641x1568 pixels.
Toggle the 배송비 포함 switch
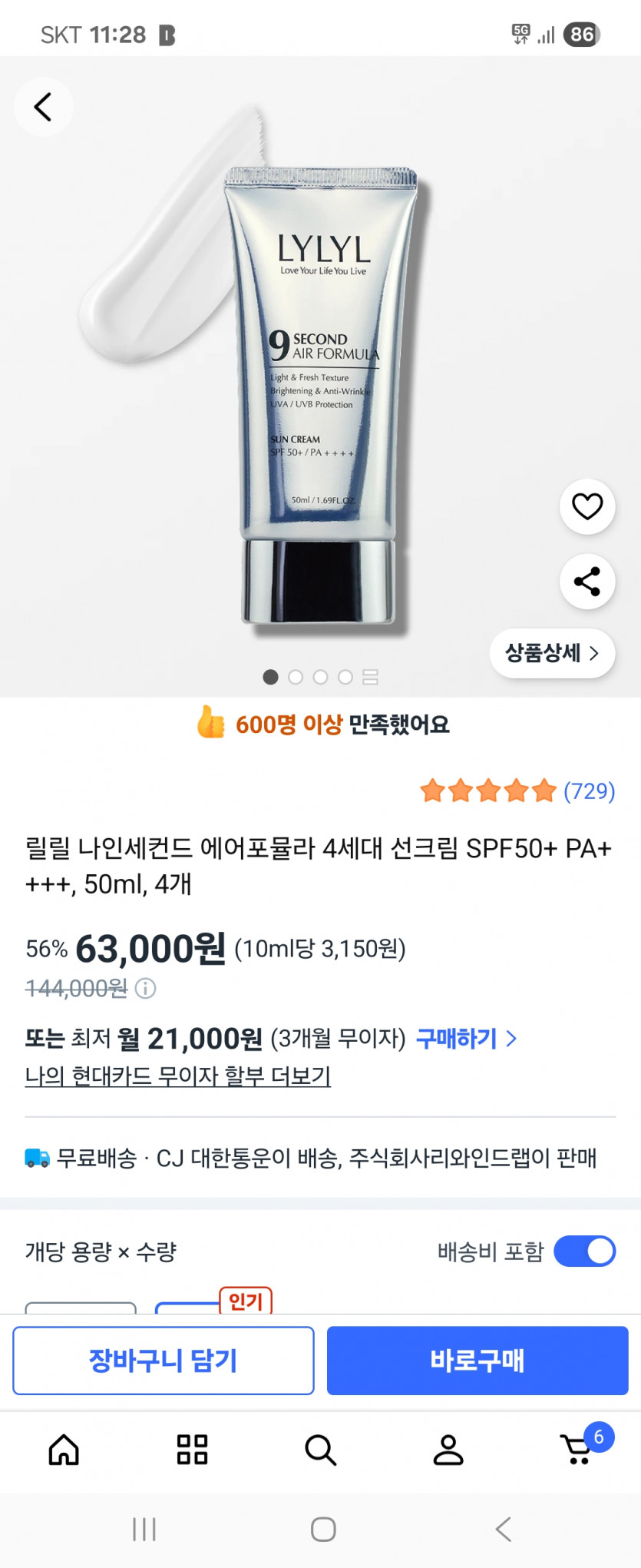click(x=584, y=1251)
